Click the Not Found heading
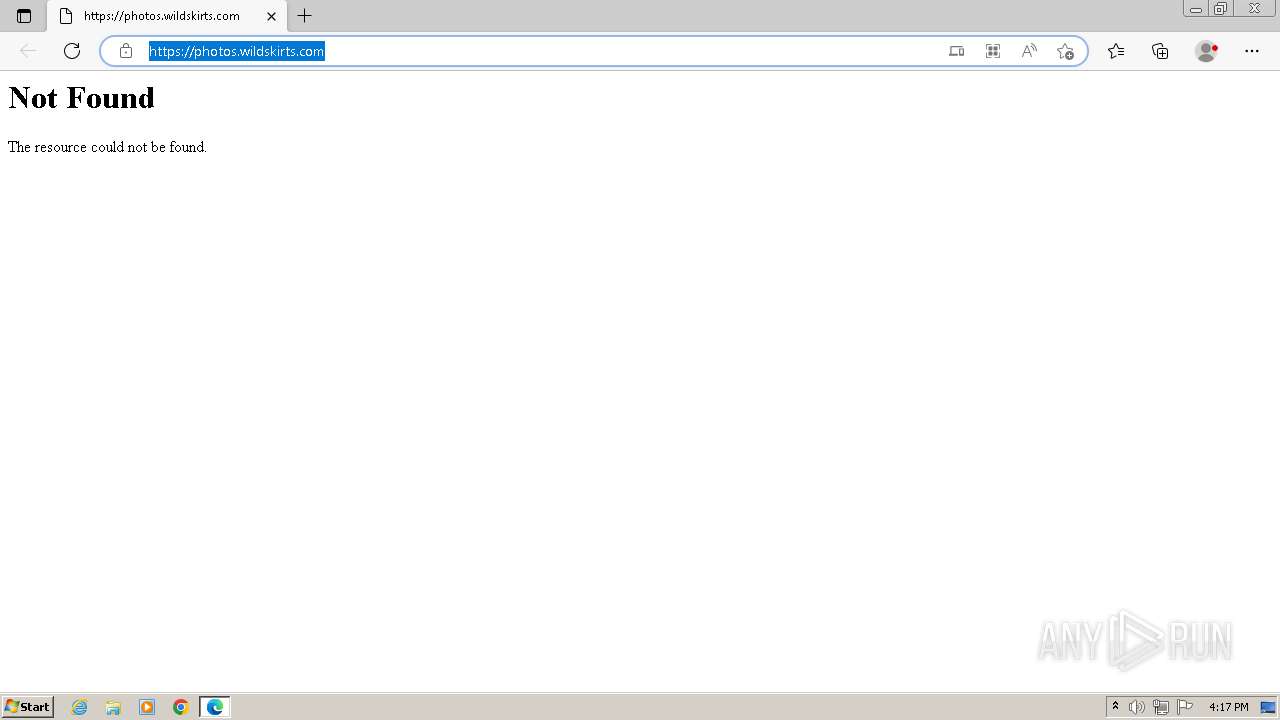 (x=81, y=98)
